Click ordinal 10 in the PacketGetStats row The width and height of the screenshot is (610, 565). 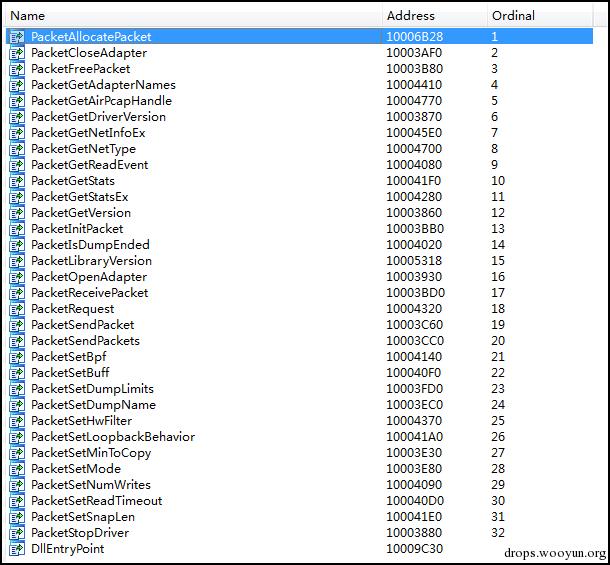point(498,181)
